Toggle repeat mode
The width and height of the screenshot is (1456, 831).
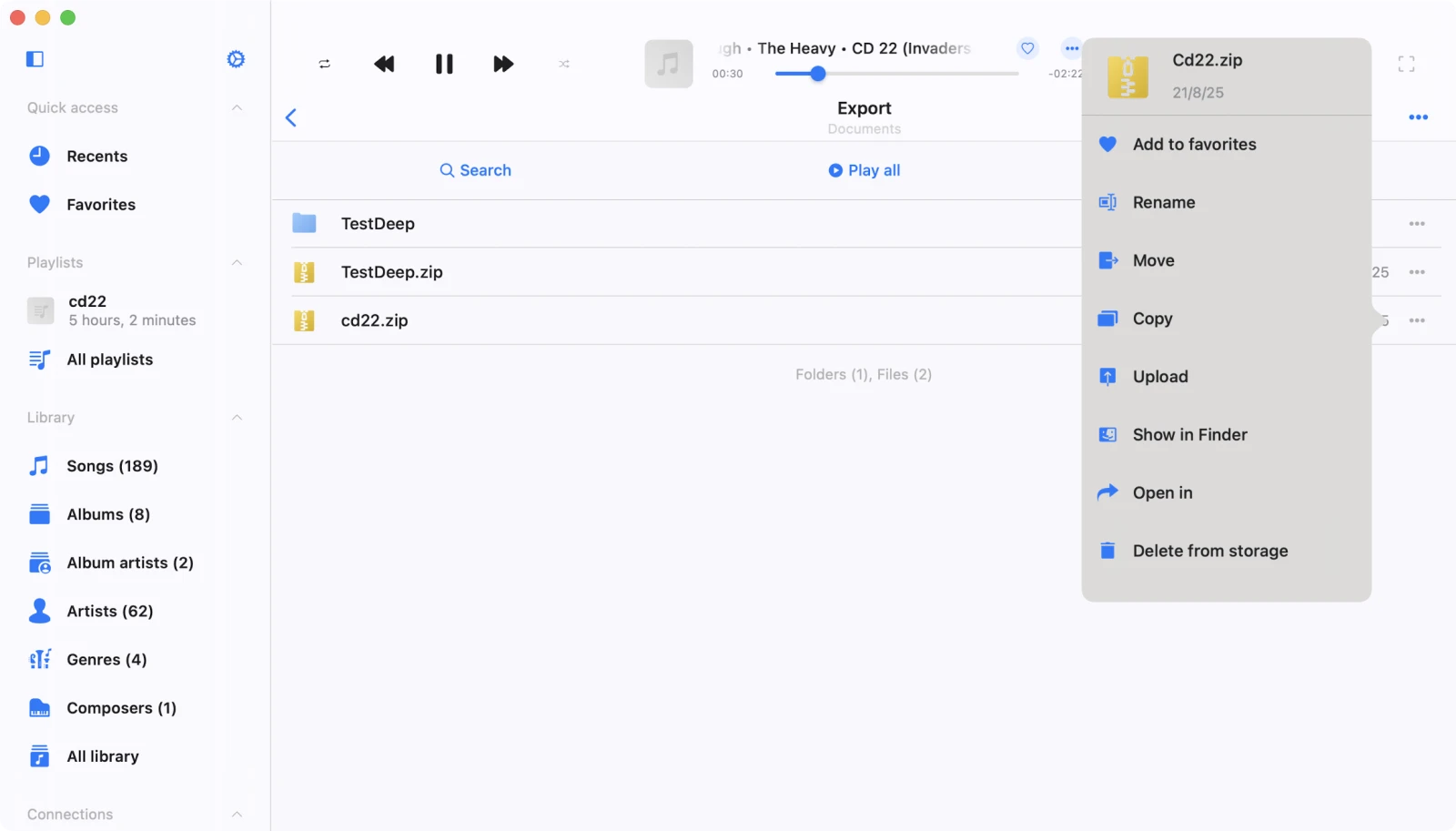click(325, 64)
